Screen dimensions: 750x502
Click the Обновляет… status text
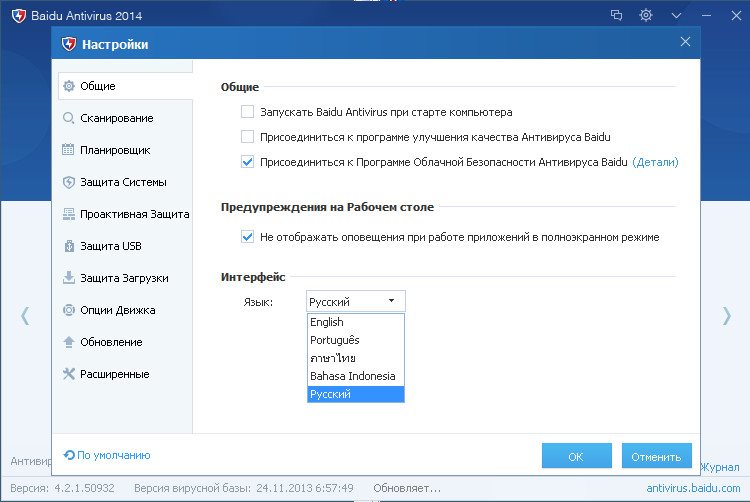pos(407,488)
